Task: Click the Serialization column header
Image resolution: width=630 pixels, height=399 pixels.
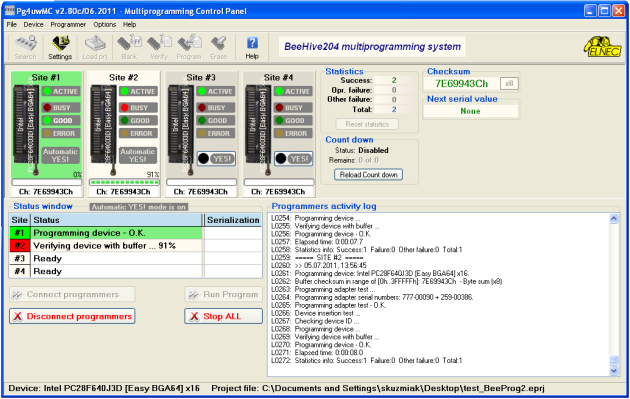Action: [x=233, y=220]
